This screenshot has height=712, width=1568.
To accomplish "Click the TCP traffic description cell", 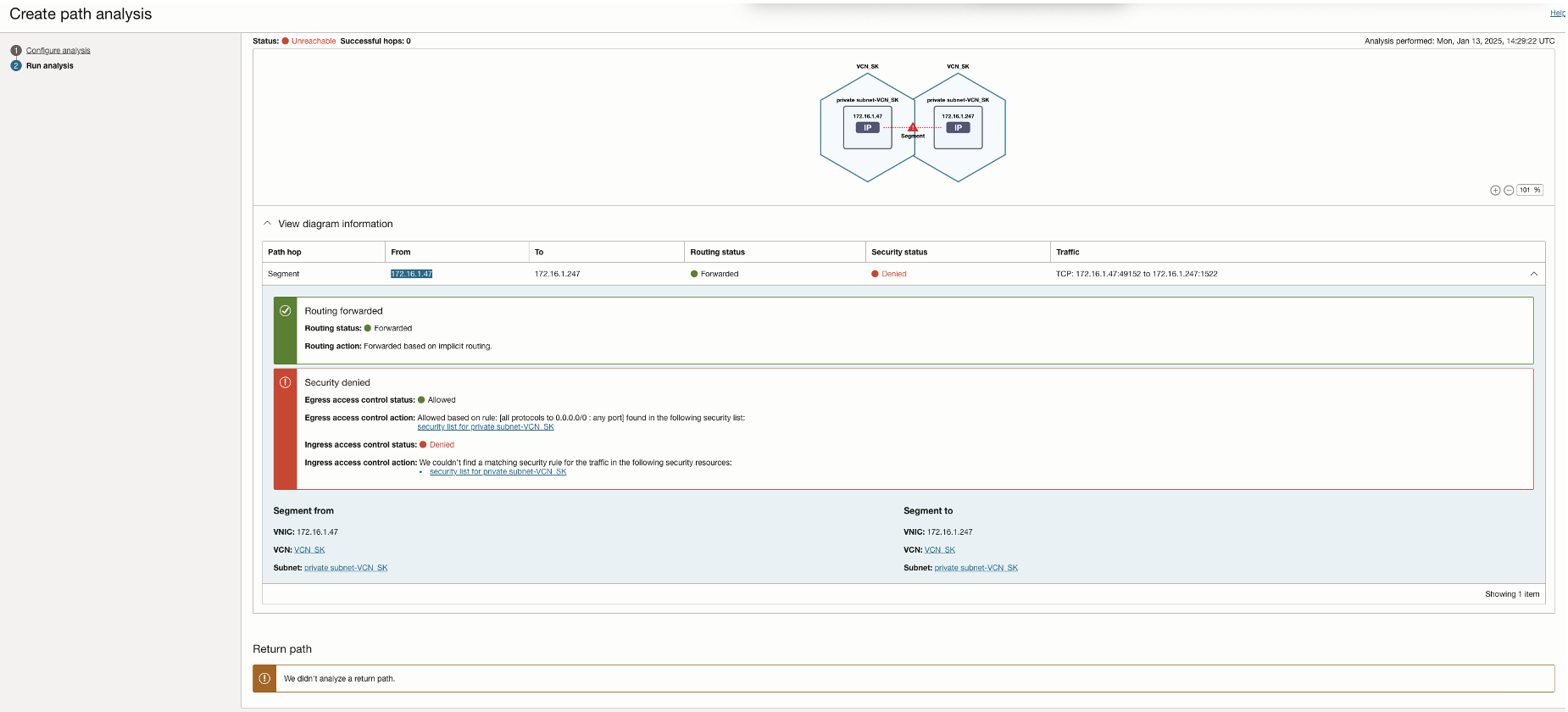I will coord(1137,274).
